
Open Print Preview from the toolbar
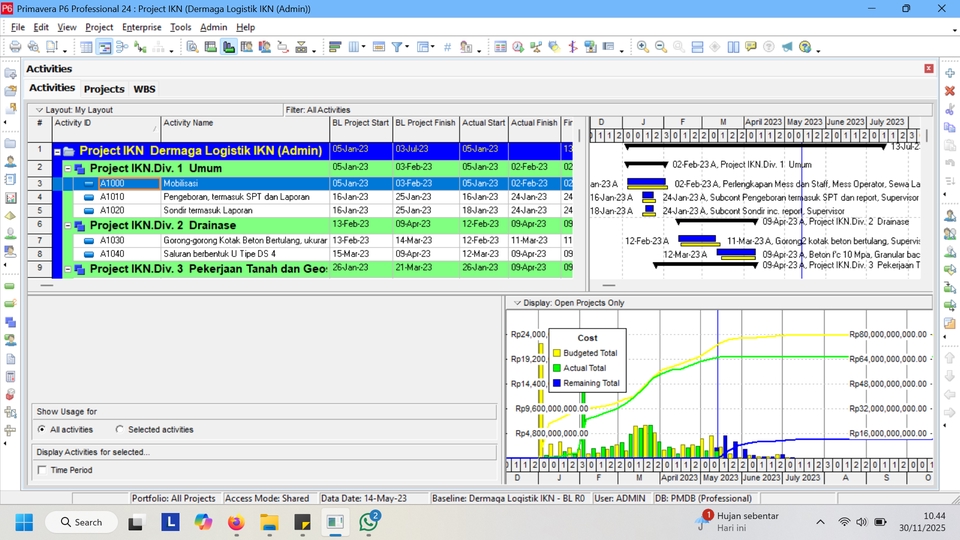tap(34, 47)
